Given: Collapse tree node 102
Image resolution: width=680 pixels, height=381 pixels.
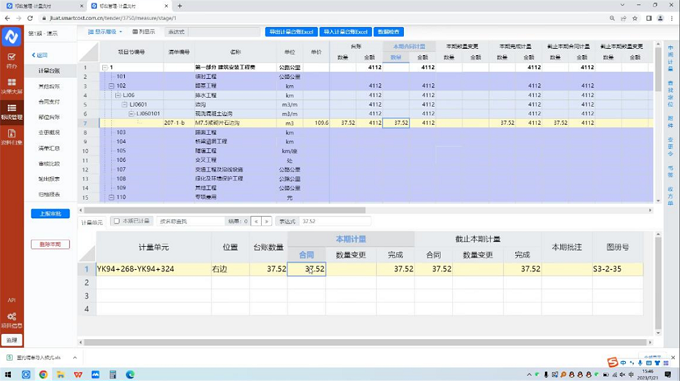Looking at the screenshot, I should coord(111,86).
